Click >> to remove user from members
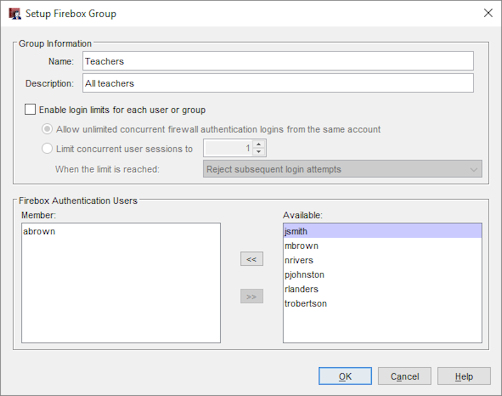 pos(252,296)
